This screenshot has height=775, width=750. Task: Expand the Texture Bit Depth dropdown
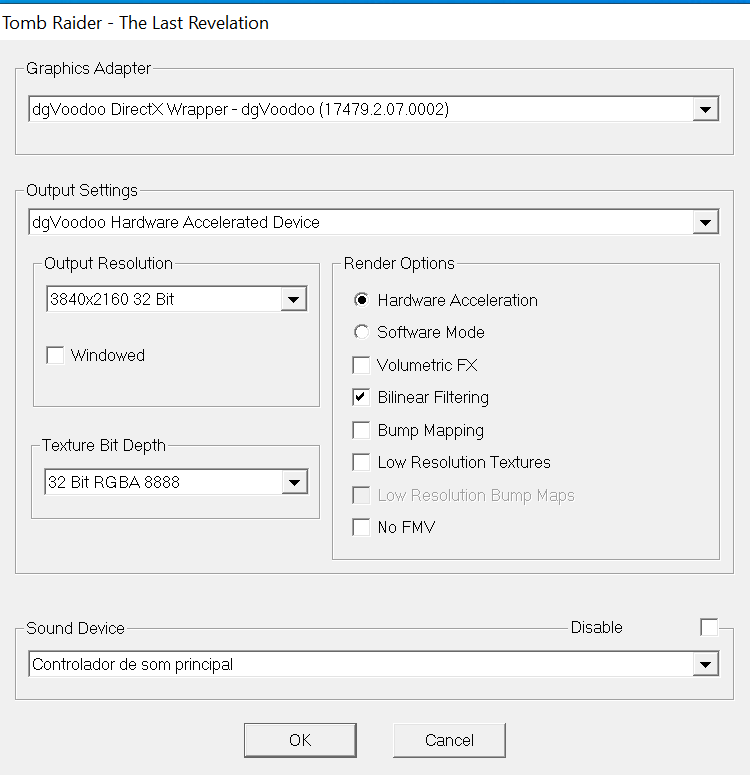pos(293,483)
